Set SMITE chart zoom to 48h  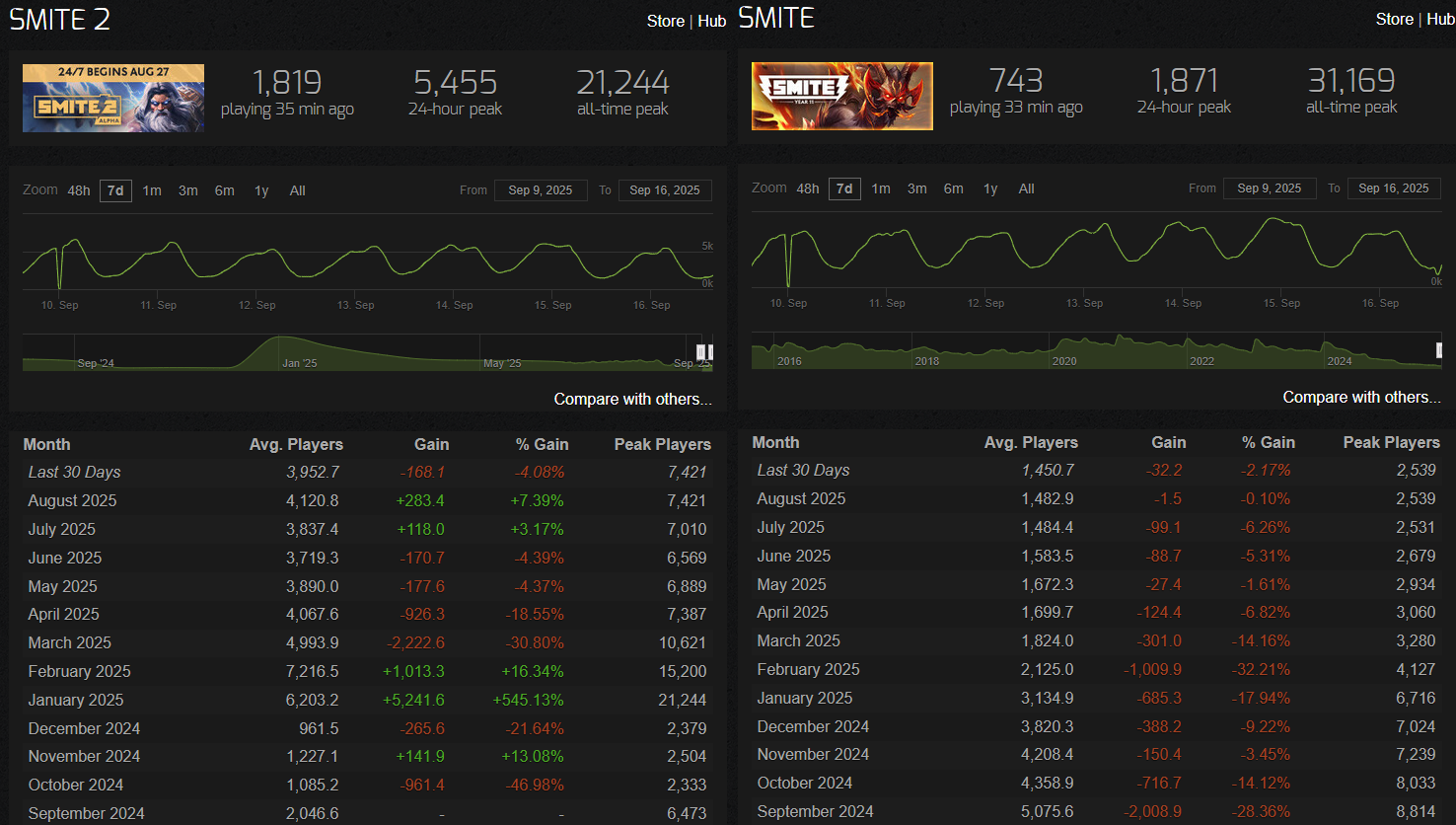coord(808,188)
